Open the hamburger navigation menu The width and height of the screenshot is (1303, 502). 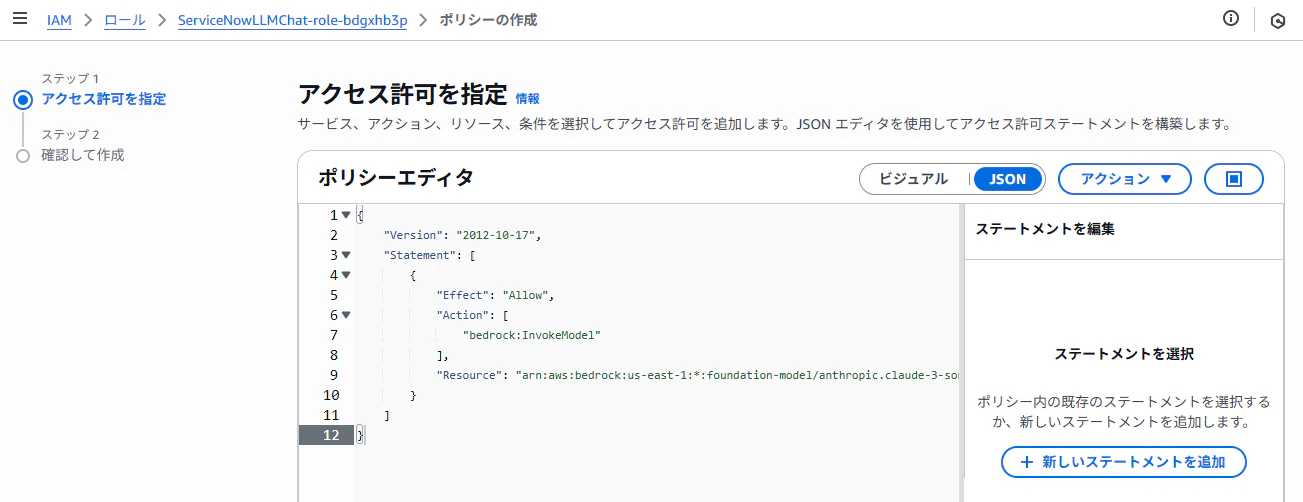[19, 20]
